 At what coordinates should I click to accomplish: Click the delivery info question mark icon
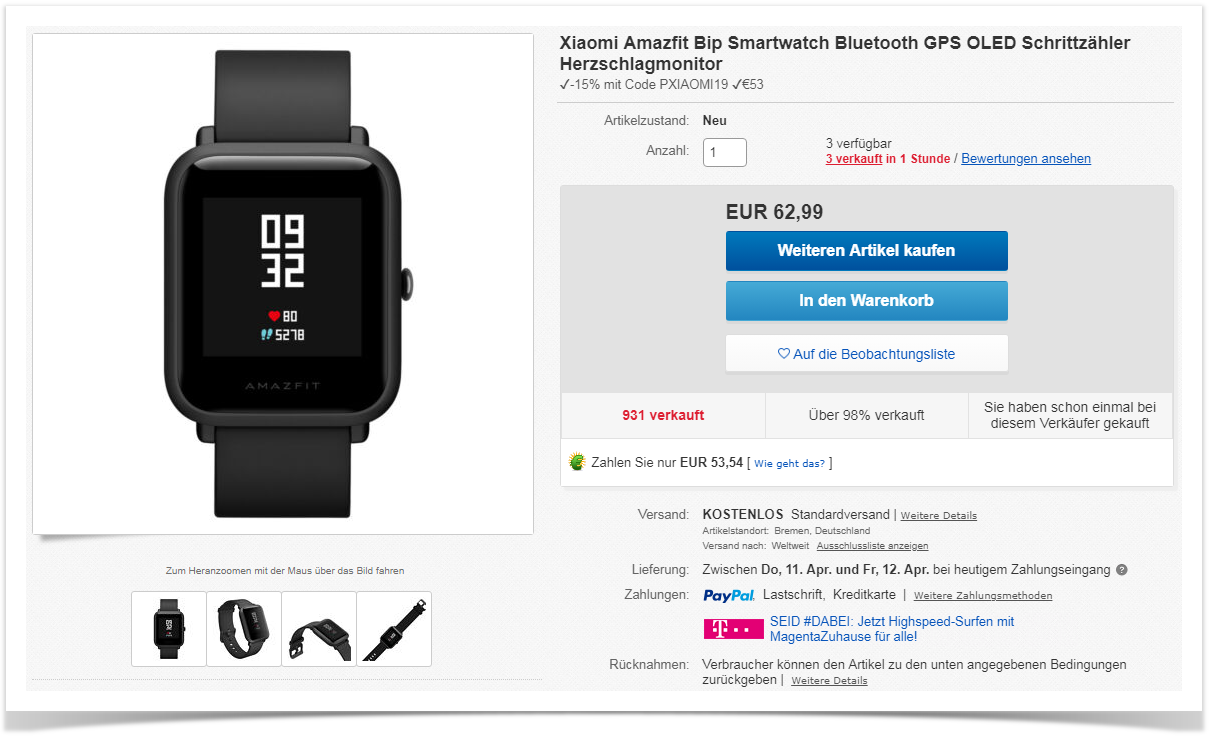tap(1121, 570)
